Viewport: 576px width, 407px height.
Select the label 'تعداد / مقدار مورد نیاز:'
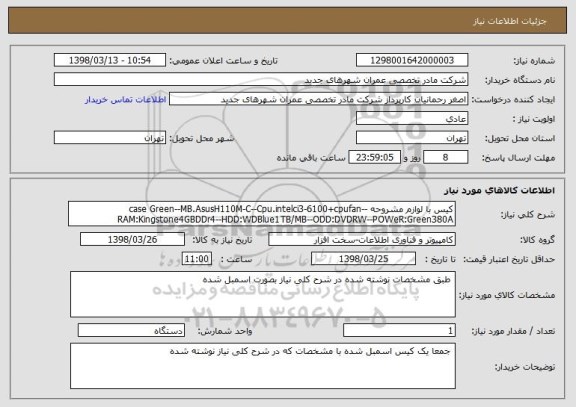513,331
